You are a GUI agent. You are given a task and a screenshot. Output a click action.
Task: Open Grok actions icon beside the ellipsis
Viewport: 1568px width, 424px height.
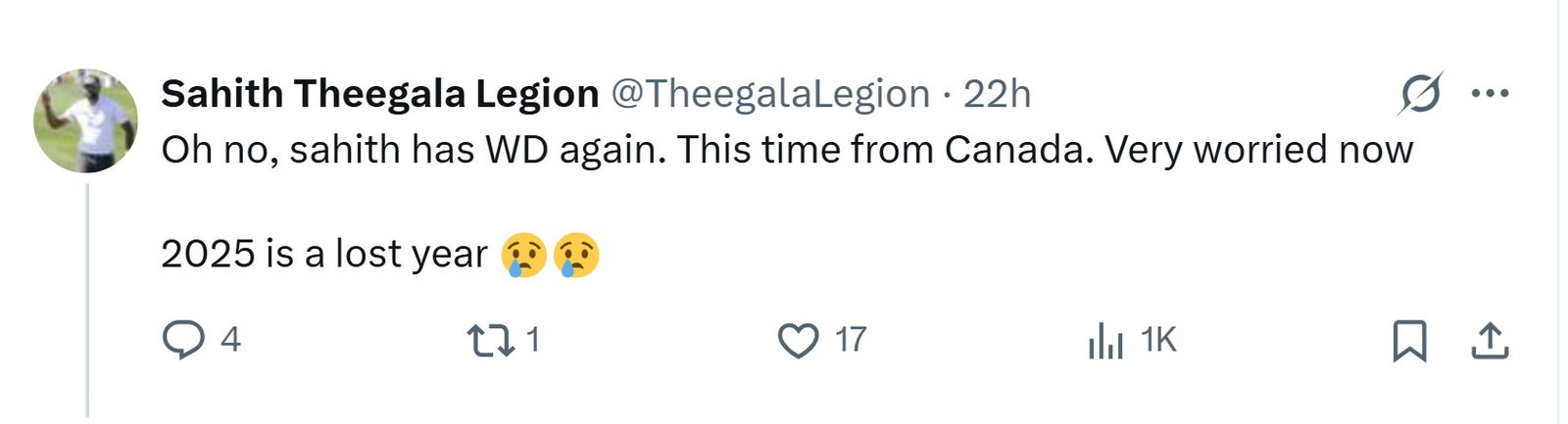(1420, 94)
